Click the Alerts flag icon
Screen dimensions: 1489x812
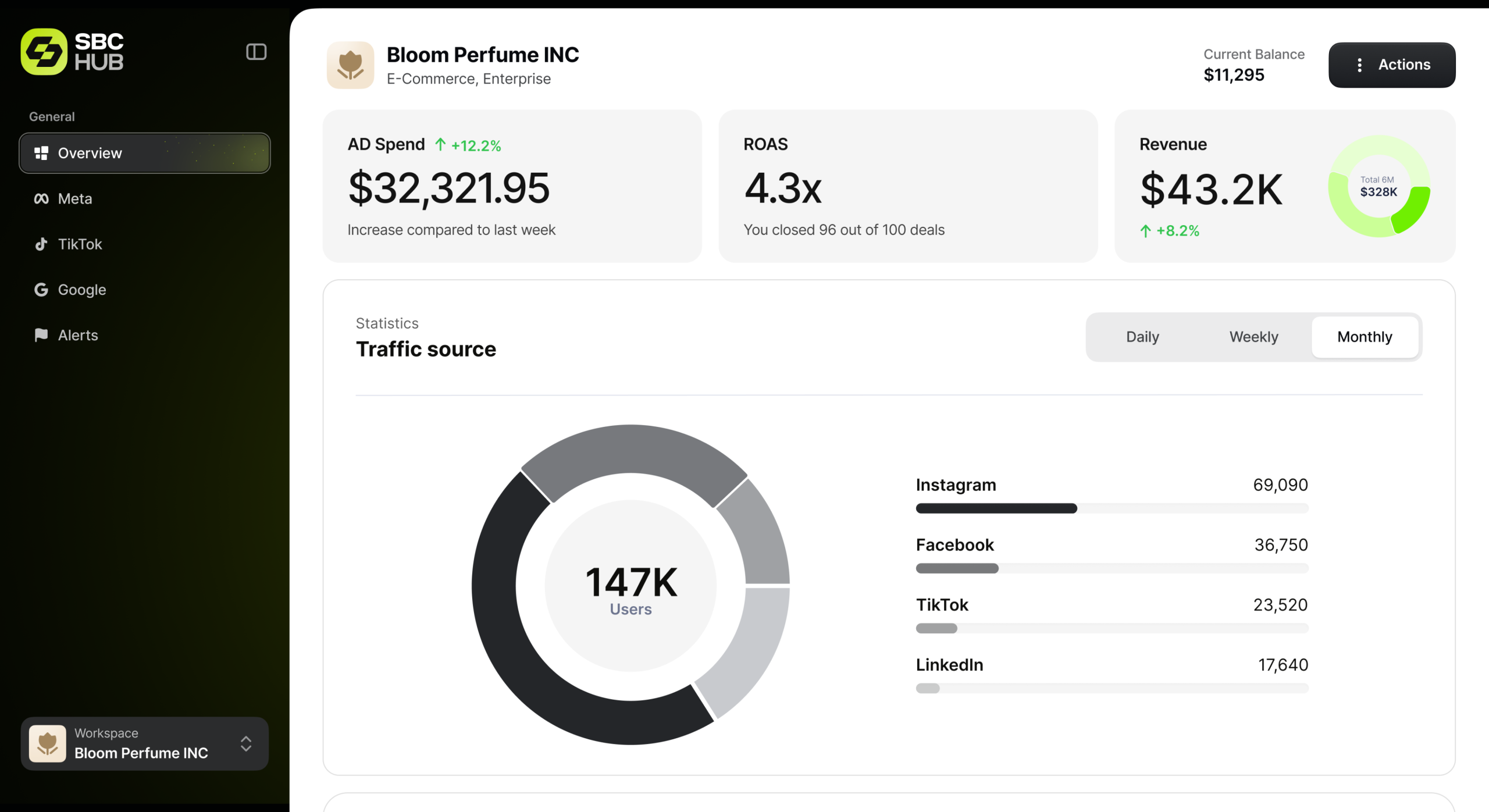pos(41,335)
